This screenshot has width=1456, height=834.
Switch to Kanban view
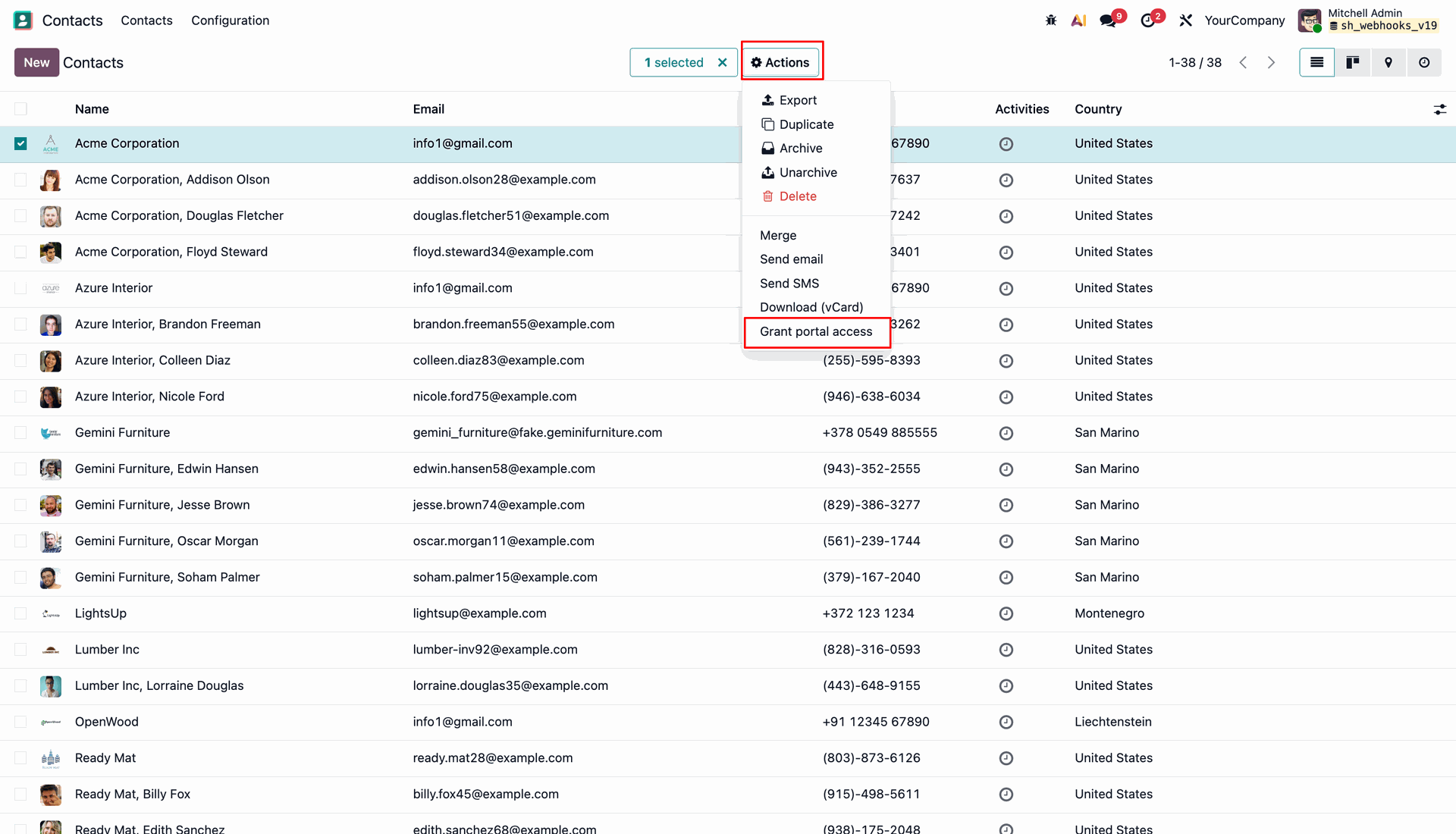click(x=1352, y=62)
